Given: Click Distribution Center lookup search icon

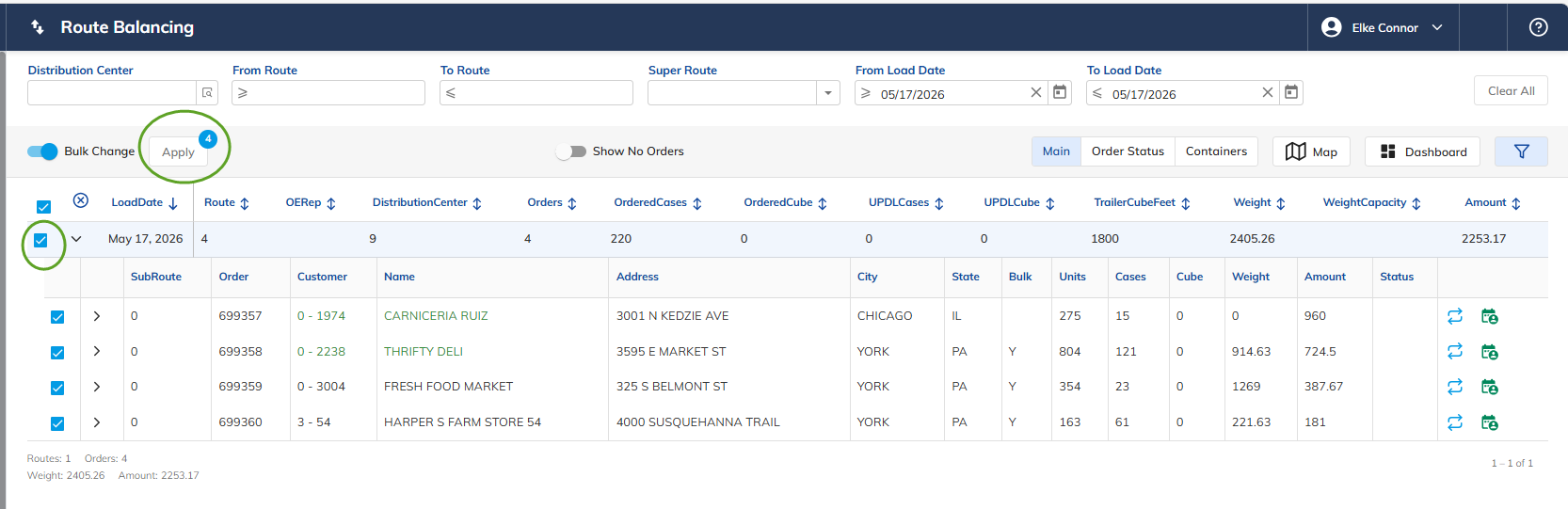Looking at the screenshot, I should pos(207,92).
